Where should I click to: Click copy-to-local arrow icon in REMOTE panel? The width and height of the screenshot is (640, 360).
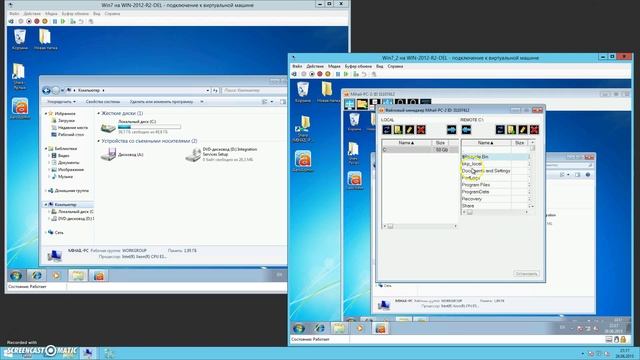pyautogui.click(x=466, y=130)
